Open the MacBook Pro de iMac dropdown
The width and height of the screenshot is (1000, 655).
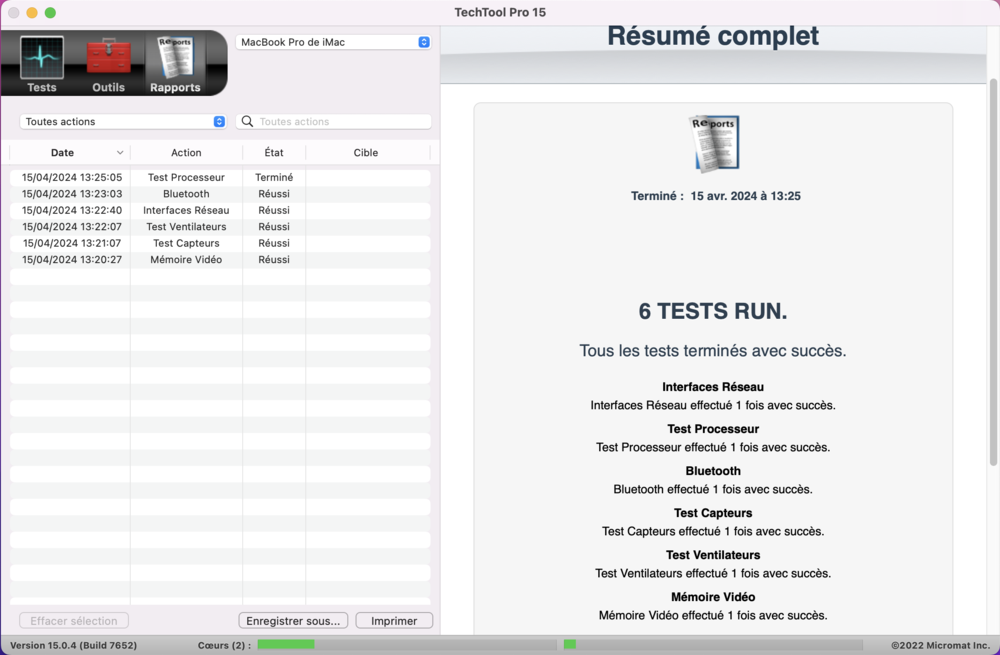point(333,42)
